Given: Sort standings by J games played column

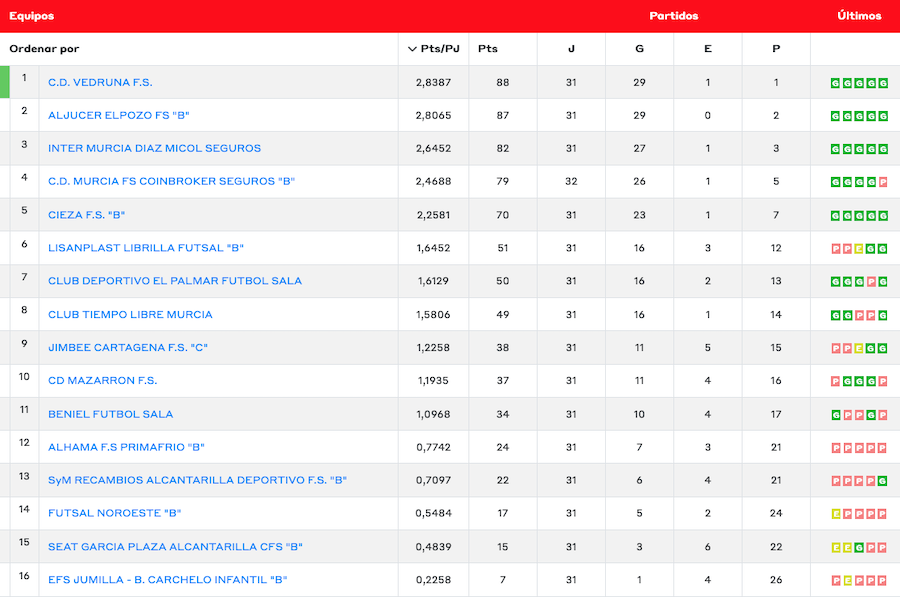Looking at the screenshot, I should coord(571,49).
